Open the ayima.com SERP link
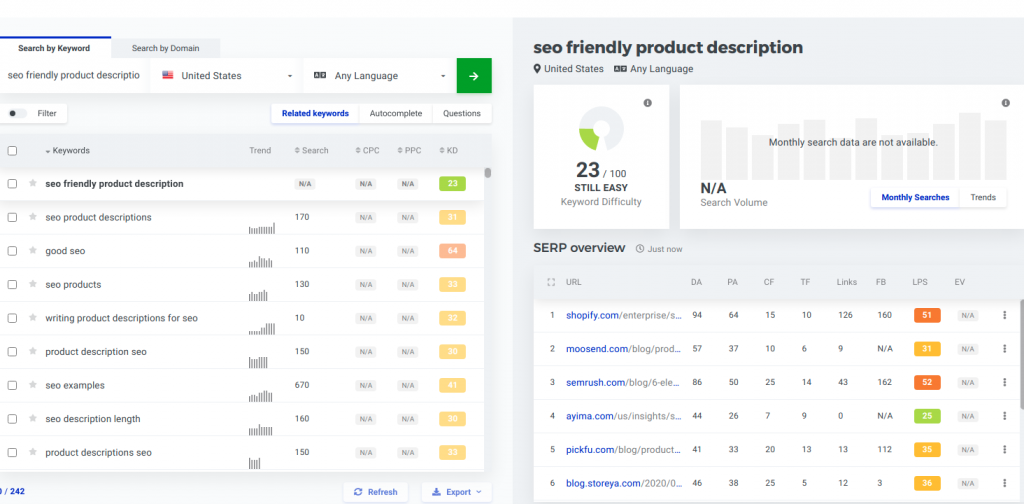Viewport: 1024px width, 504px height. click(624, 416)
